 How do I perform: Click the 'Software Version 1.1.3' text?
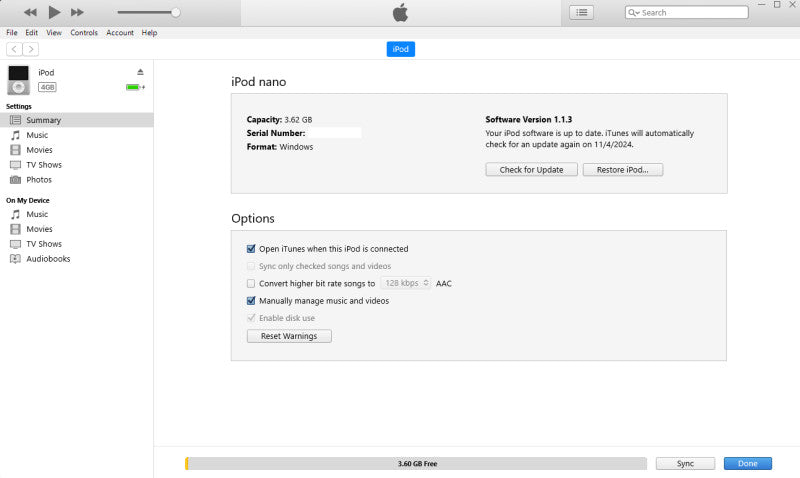[529, 119]
